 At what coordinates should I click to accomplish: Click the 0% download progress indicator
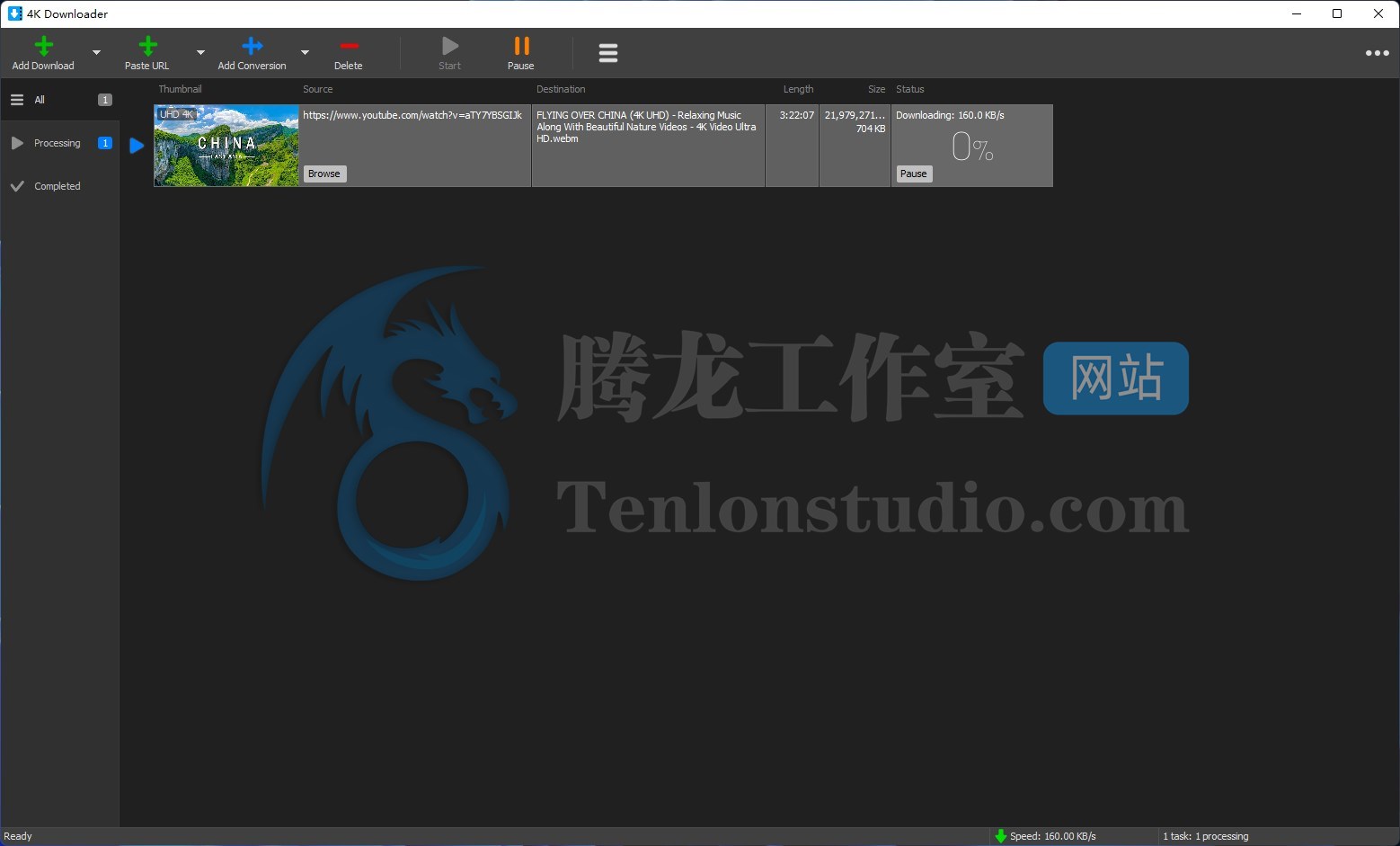972,147
